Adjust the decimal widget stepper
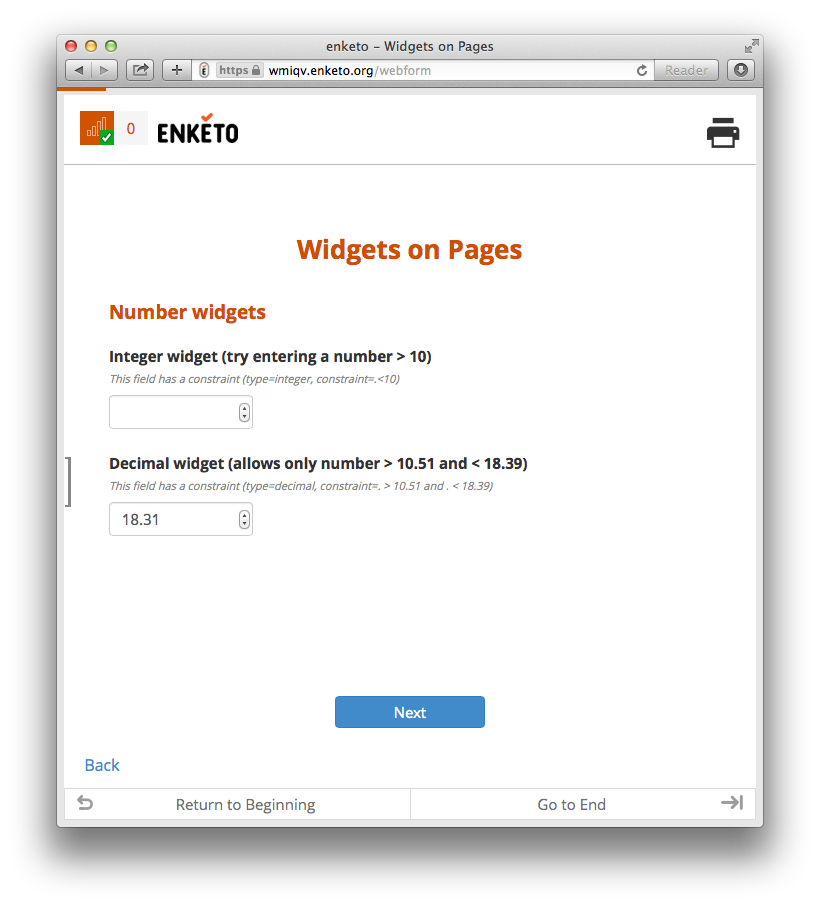Screen dimensions: 820x906 [244, 519]
